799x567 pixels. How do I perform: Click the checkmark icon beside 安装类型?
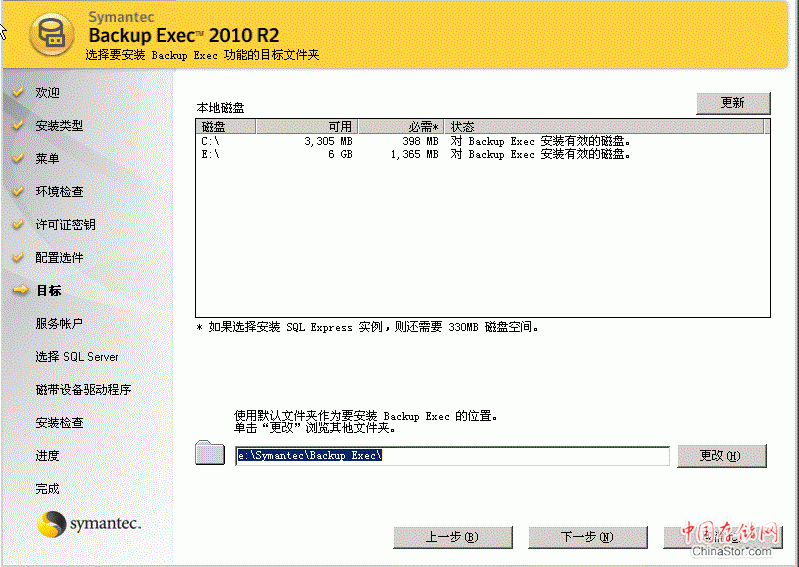click(17, 126)
